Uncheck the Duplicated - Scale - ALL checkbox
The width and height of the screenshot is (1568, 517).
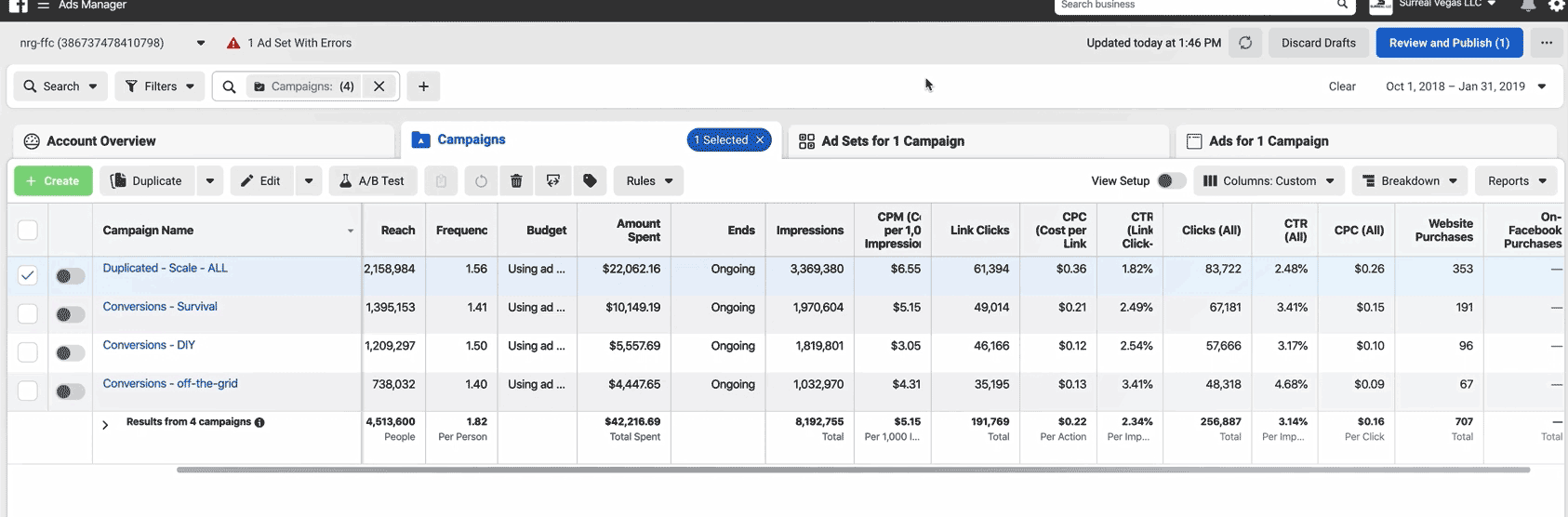(28, 275)
